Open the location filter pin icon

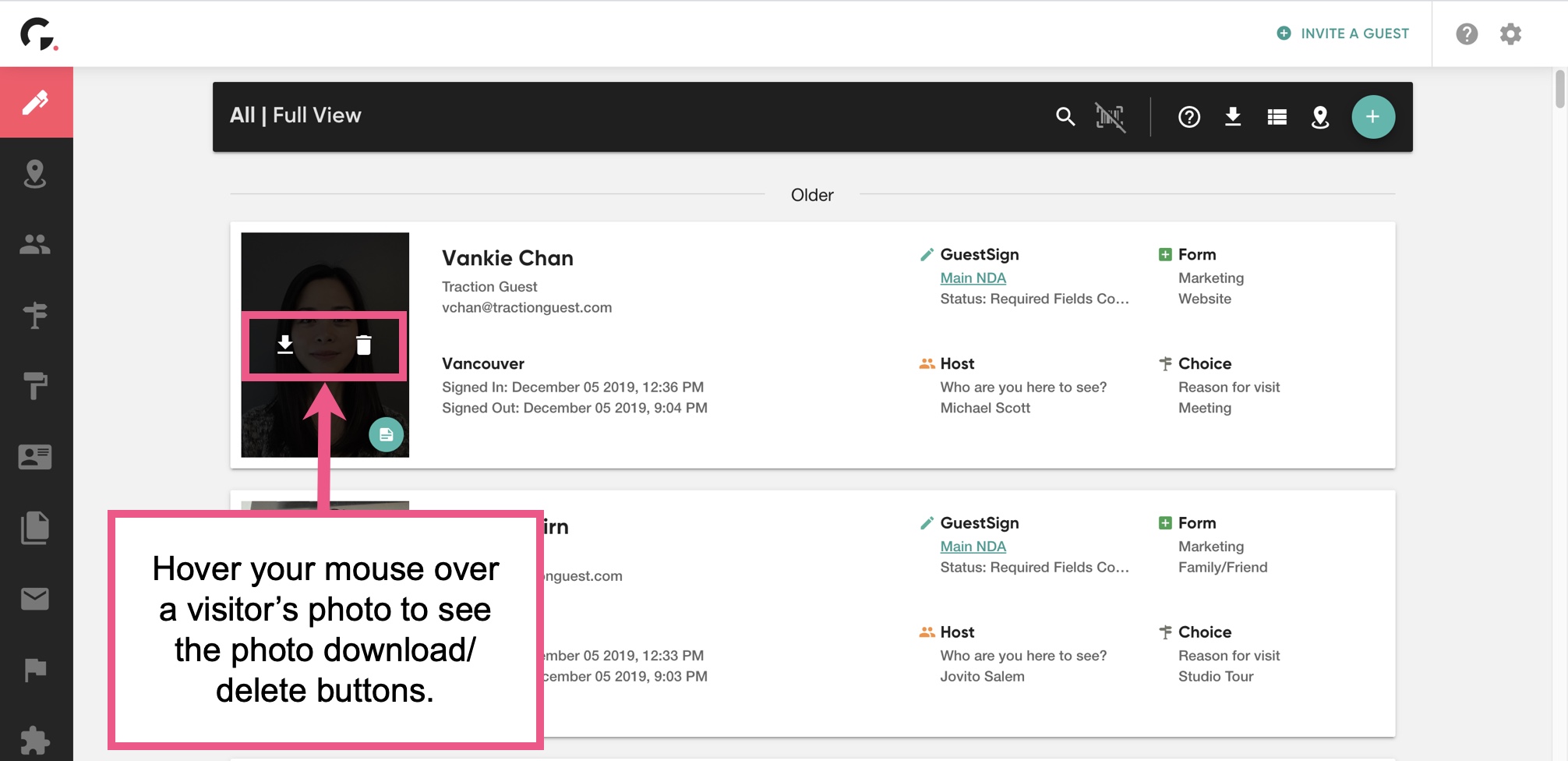click(x=1320, y=117)
